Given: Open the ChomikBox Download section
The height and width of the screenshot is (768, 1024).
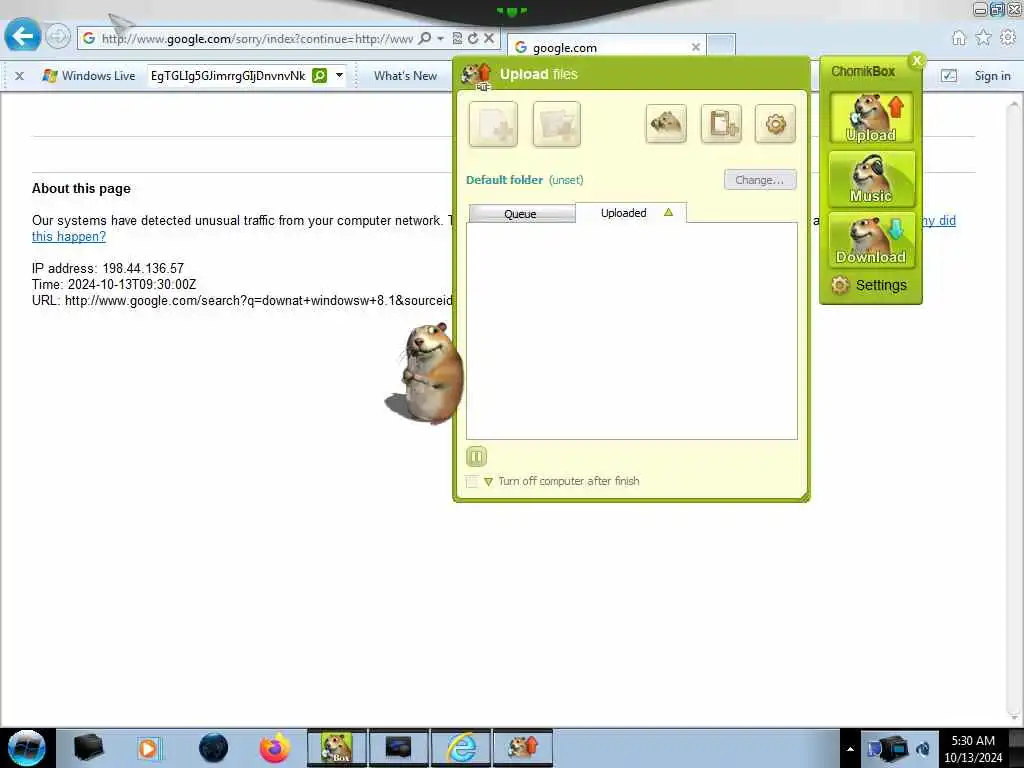Looking at the screenshot, I should tap(871, 240).
